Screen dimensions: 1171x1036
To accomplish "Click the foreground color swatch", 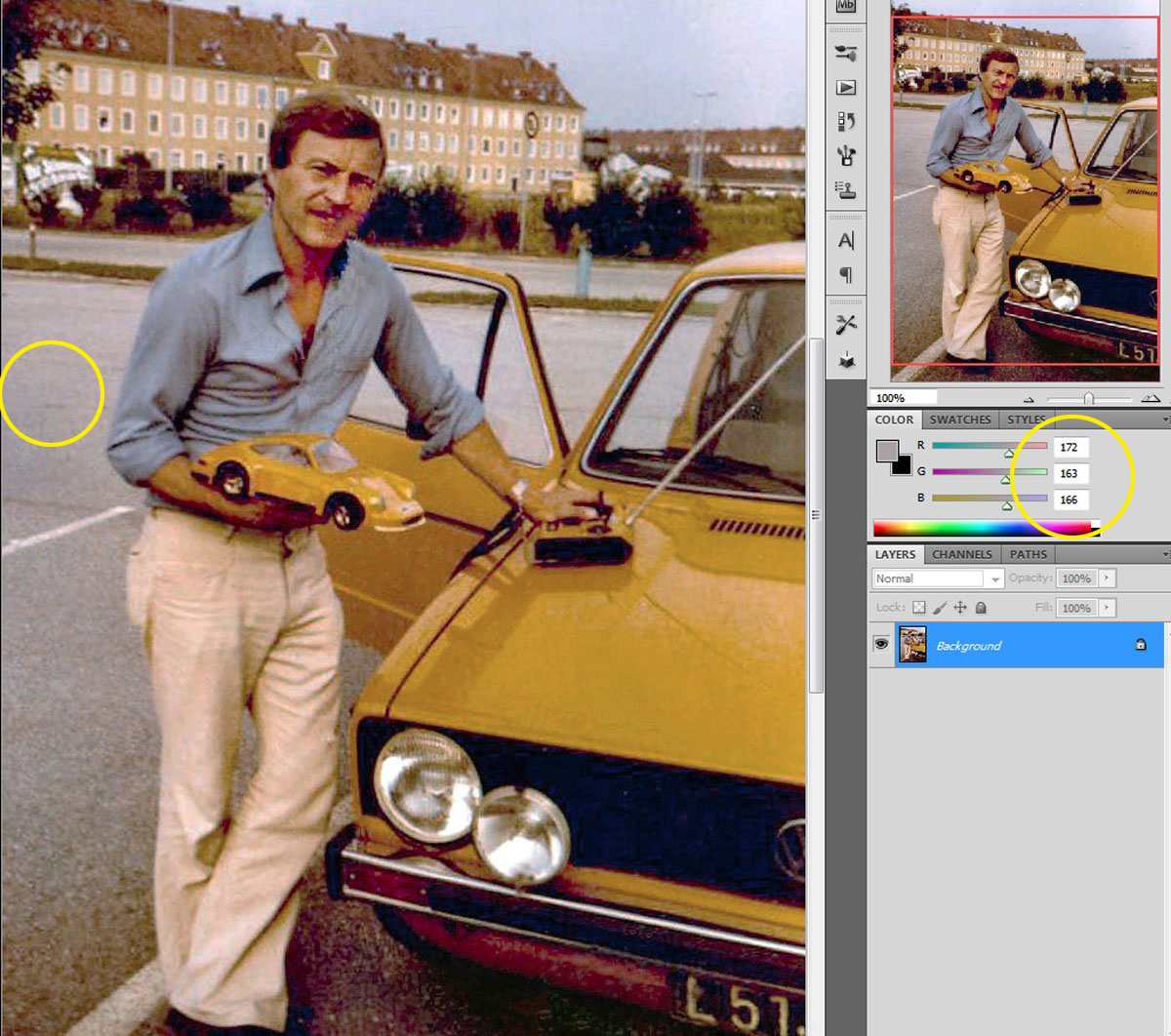I will (x=887, y=452).
